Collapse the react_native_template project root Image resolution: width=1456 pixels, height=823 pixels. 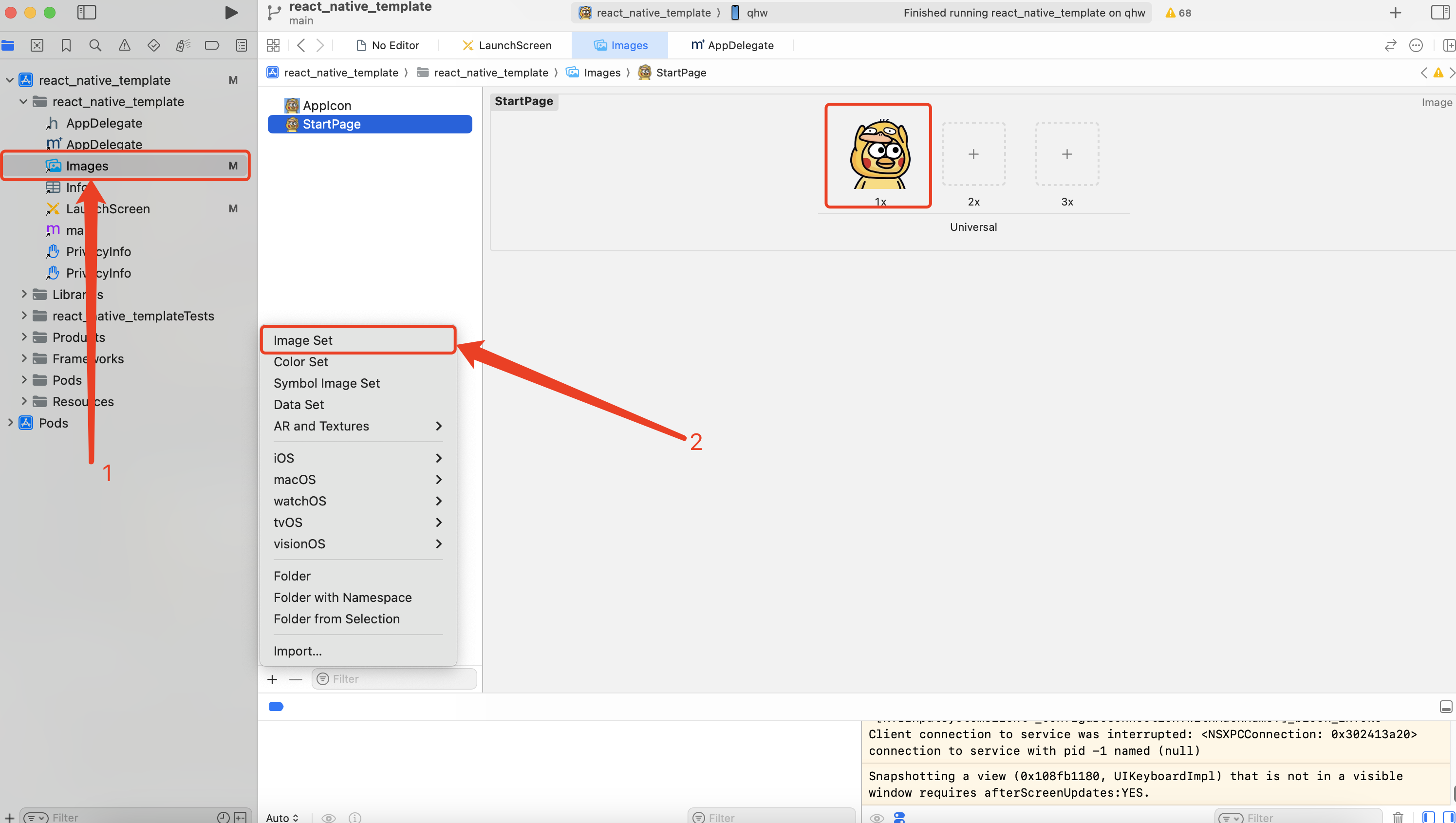click(10, 80)
